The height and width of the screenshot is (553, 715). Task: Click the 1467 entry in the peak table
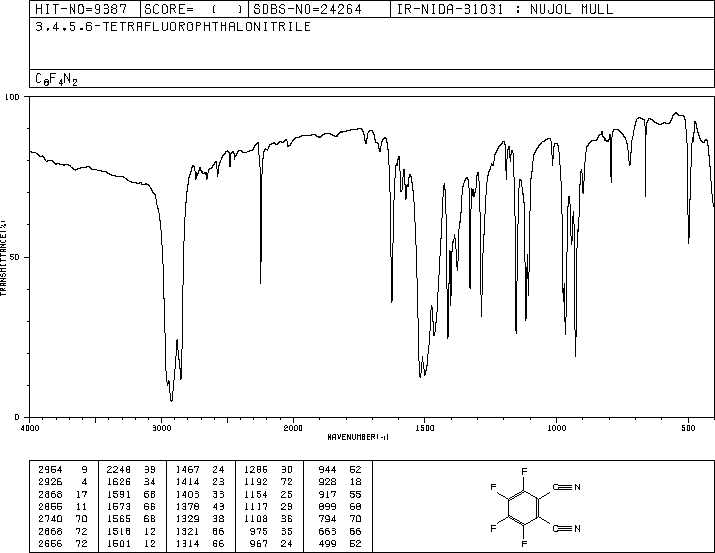pyautogui.click(x=187, y=469)
